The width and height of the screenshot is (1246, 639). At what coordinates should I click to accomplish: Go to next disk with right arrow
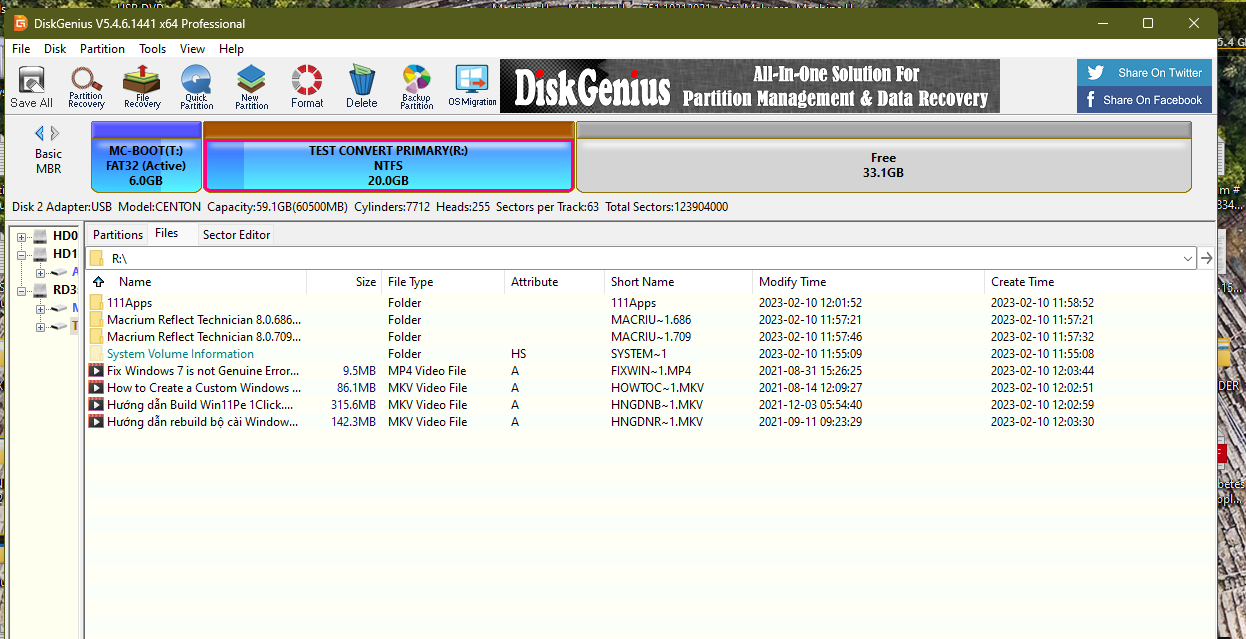[x=55, y=133]
